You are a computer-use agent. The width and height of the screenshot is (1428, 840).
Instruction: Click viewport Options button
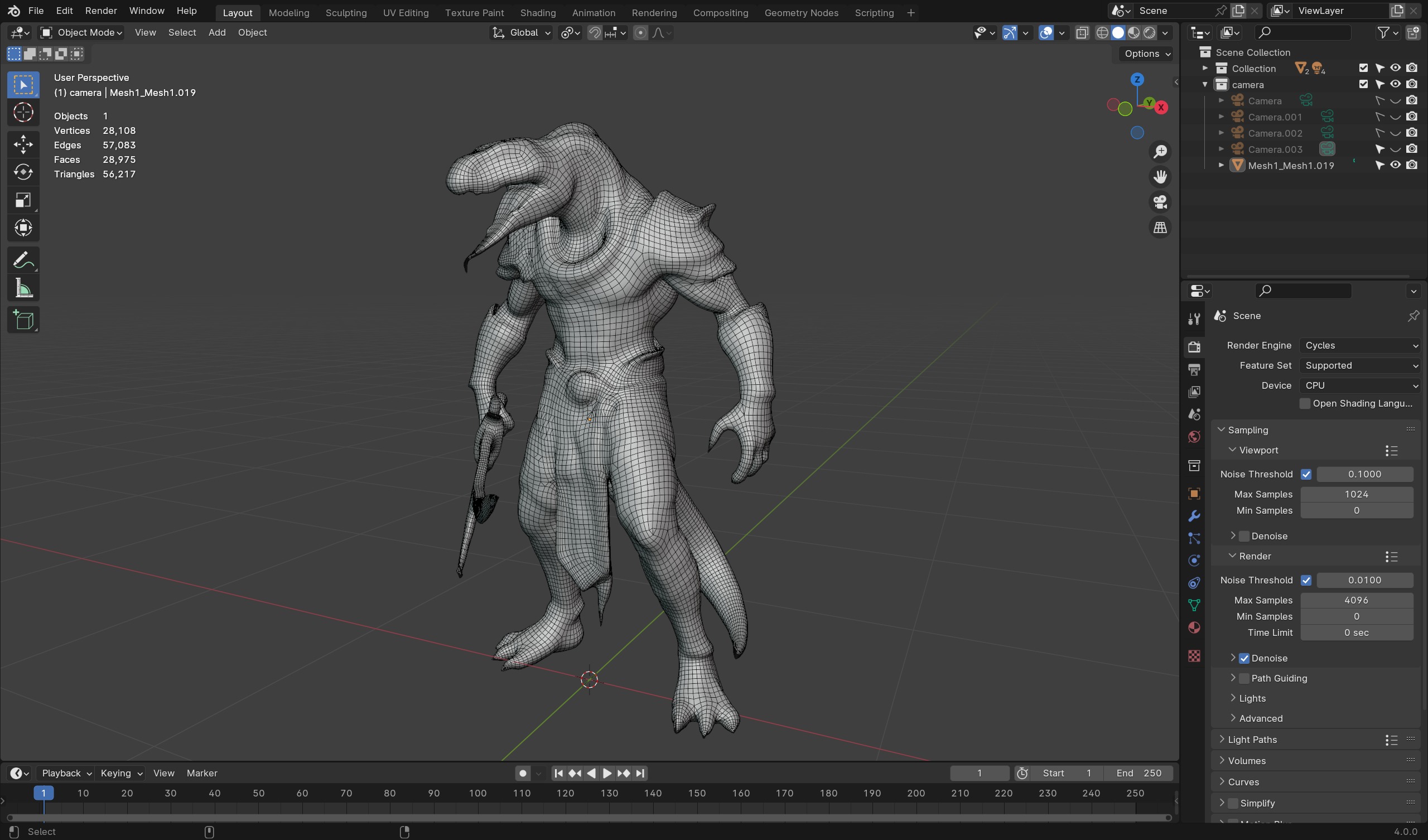coord(1147,54)
